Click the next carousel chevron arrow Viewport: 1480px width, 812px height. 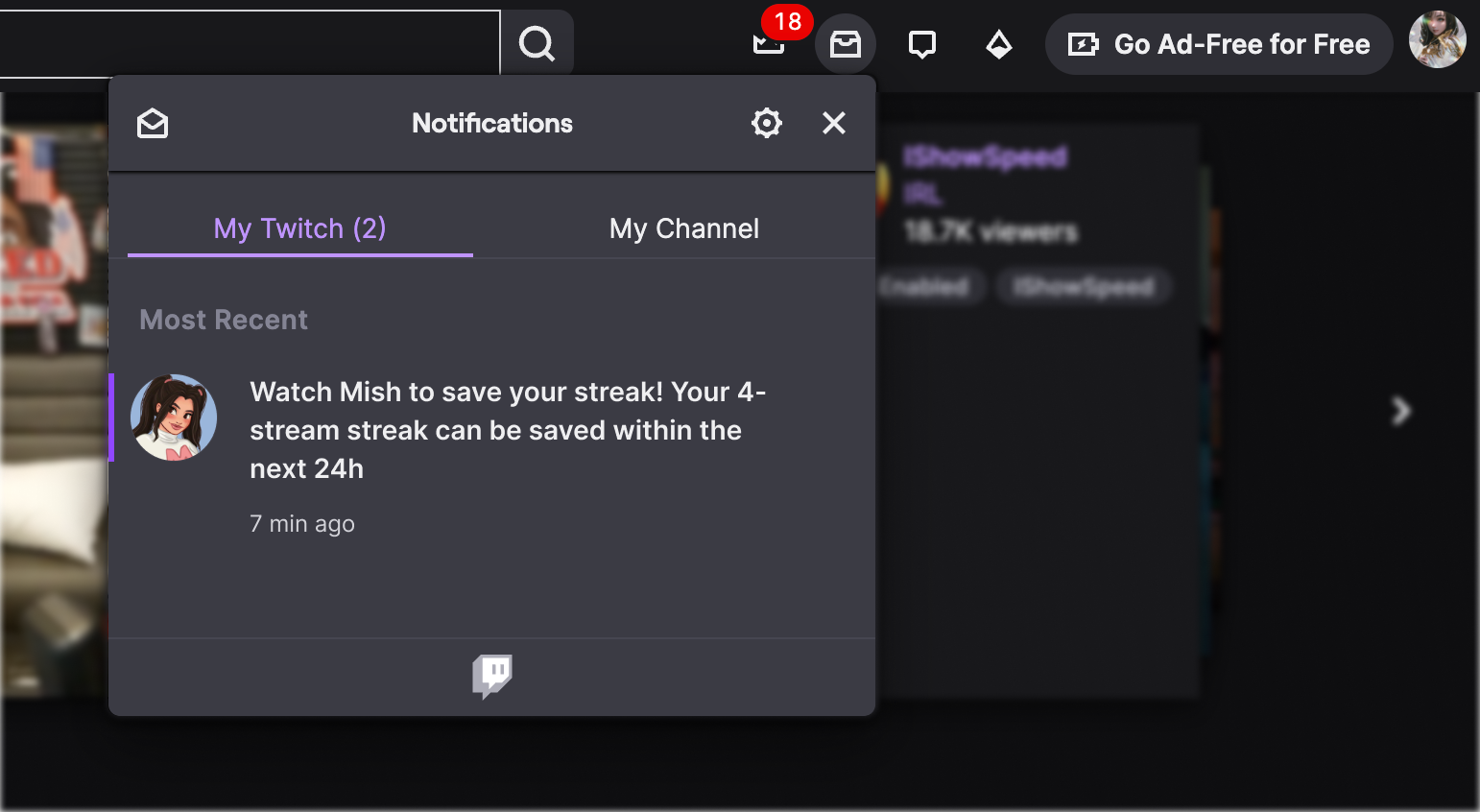tap(1400, 411)
